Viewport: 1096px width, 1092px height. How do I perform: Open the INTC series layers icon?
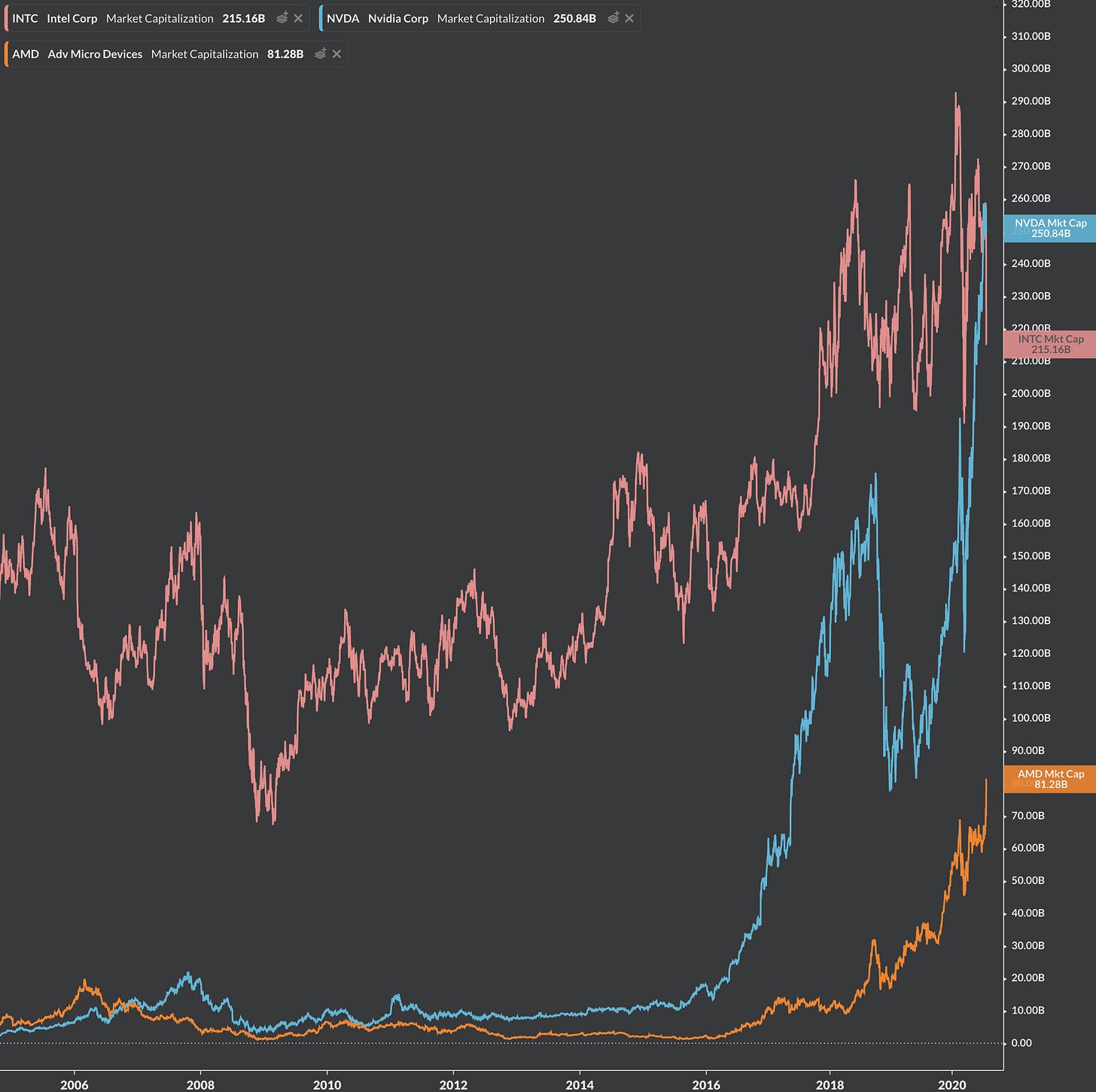click(x=282, y=18)
